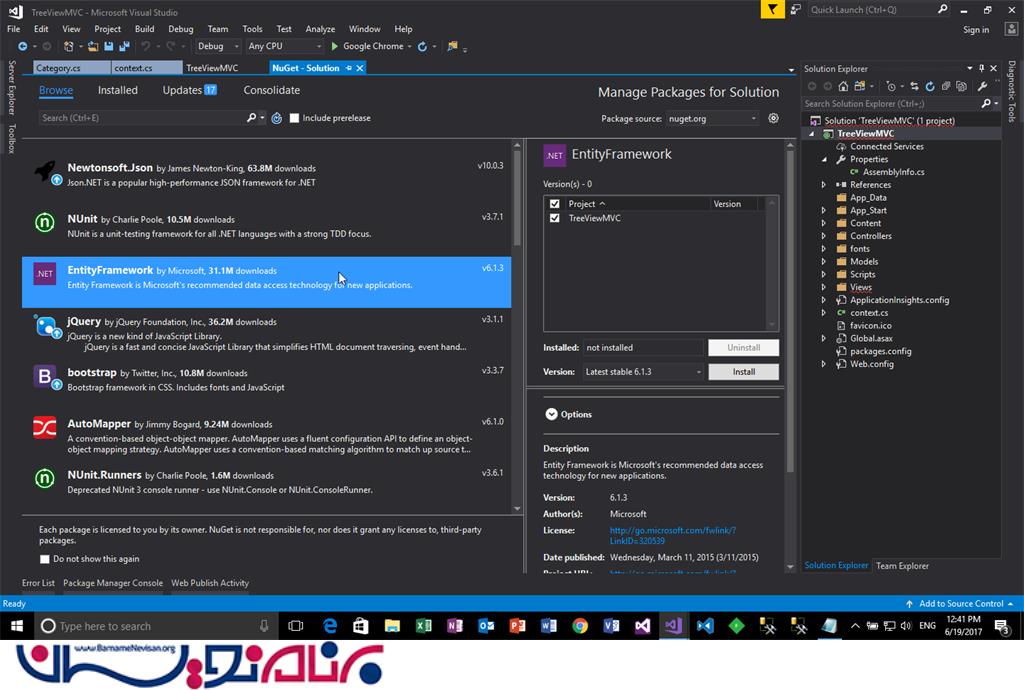The image size is (1024, 690).
Task: Expand the Models folder arrow
Action: (x=824, y=261)
